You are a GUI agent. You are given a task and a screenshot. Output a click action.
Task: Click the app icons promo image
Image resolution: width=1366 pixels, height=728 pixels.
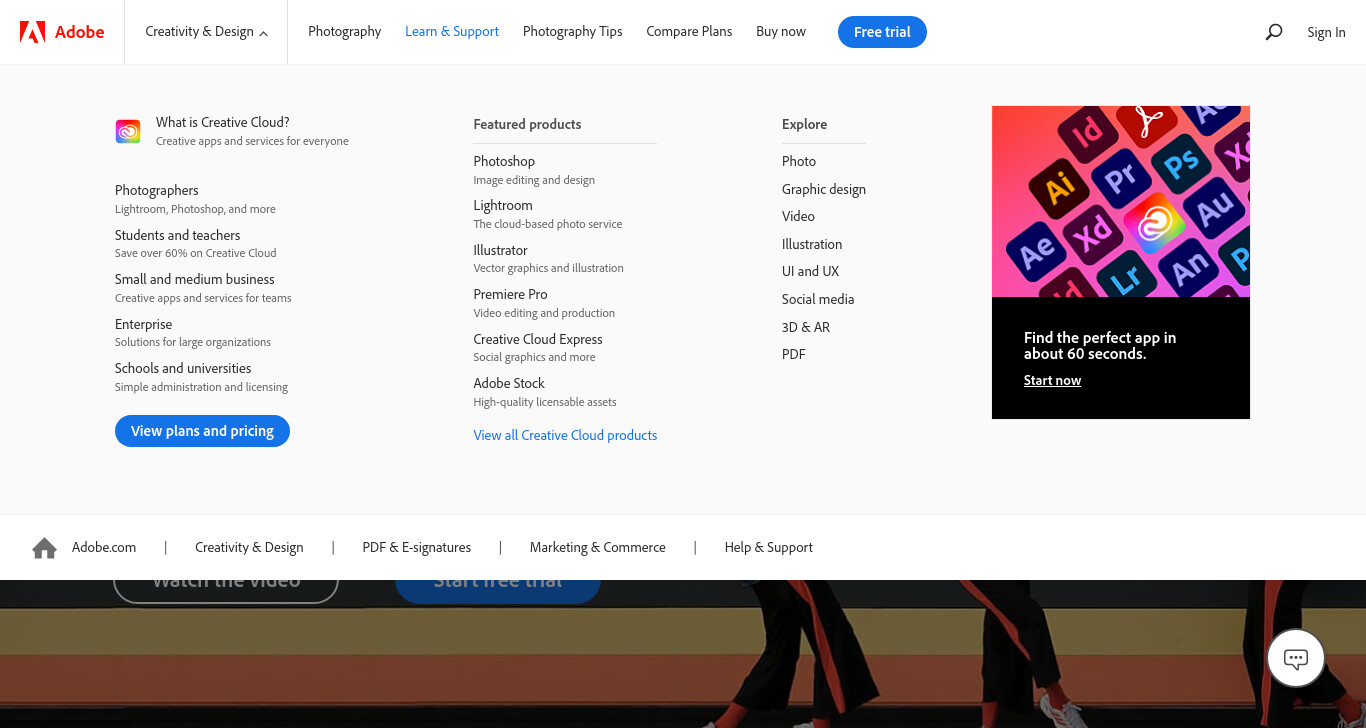point(1121,201)
